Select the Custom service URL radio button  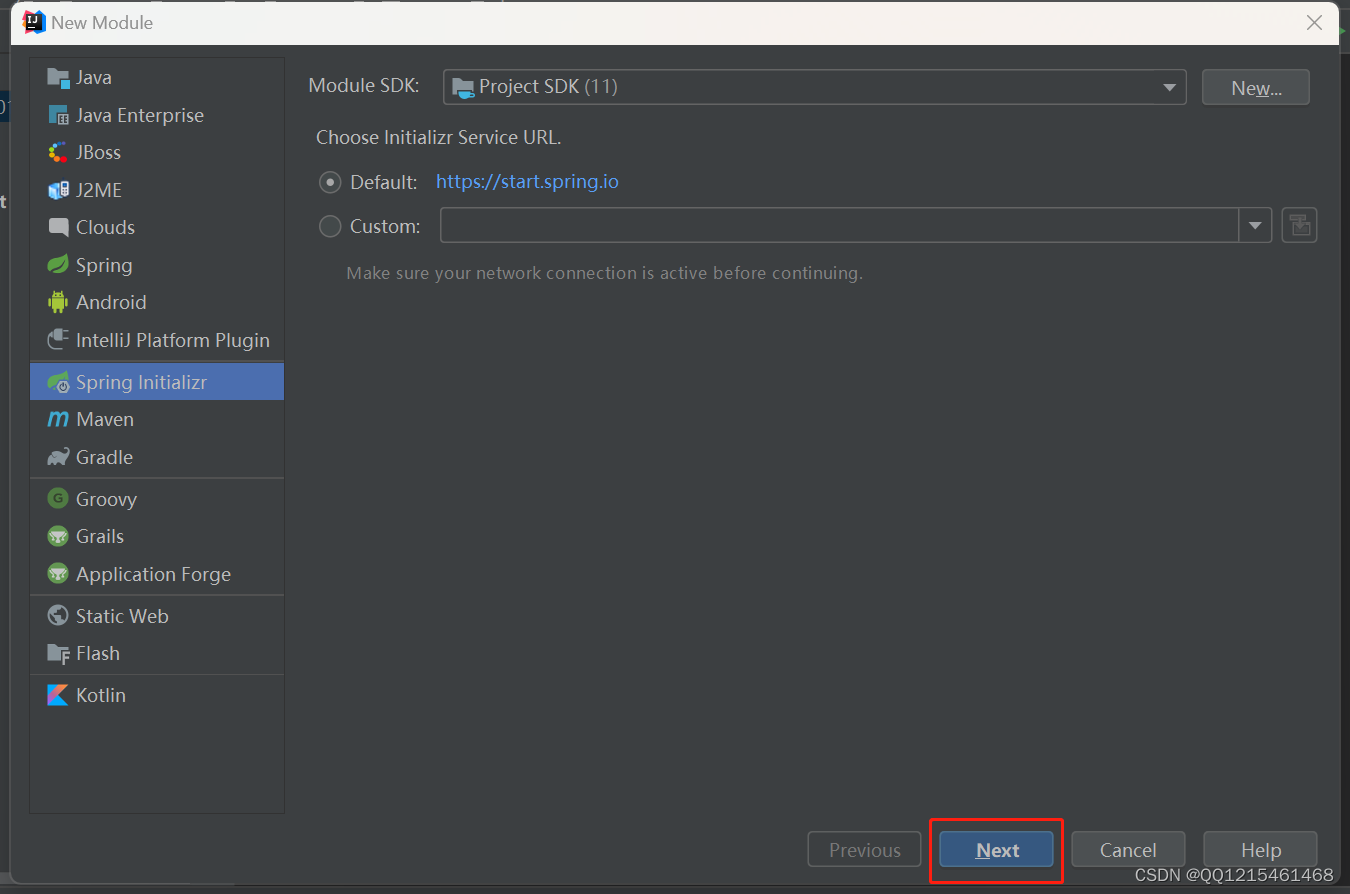(330, 226)
